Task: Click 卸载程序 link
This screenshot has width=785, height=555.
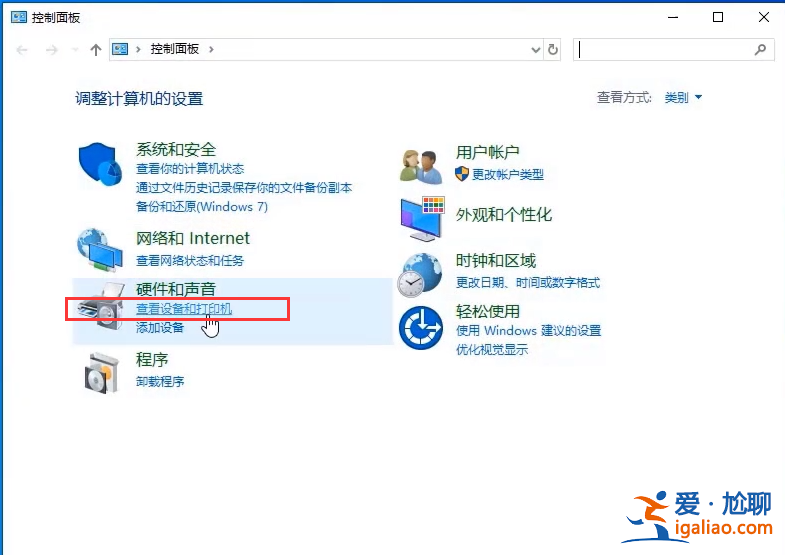Action: (160, 382)
